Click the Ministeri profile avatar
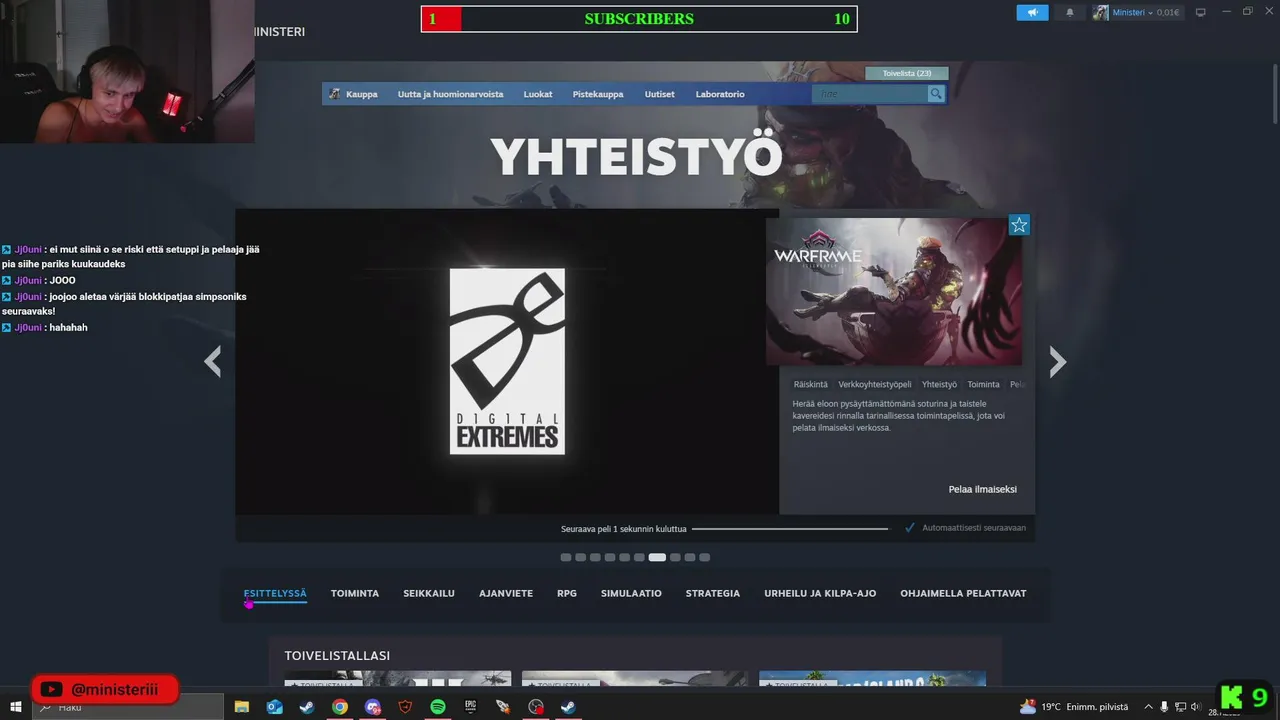This screenshot has height=720, width=1280. click(x=1101, y=13)
